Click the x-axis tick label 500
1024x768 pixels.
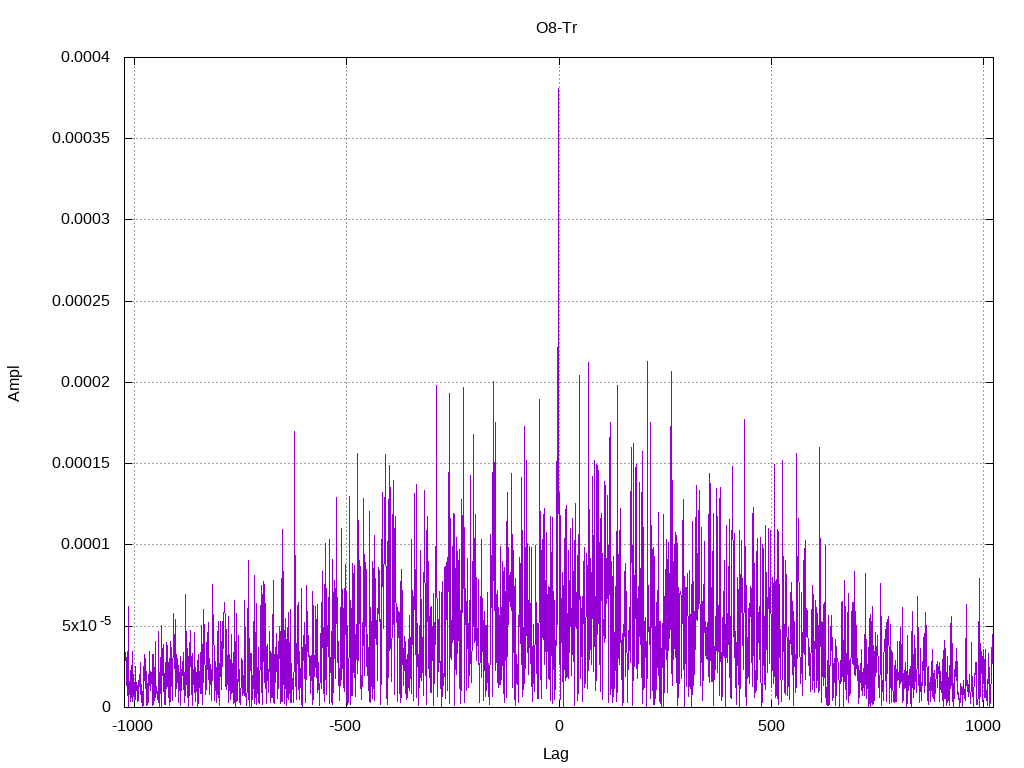point(771,726)
